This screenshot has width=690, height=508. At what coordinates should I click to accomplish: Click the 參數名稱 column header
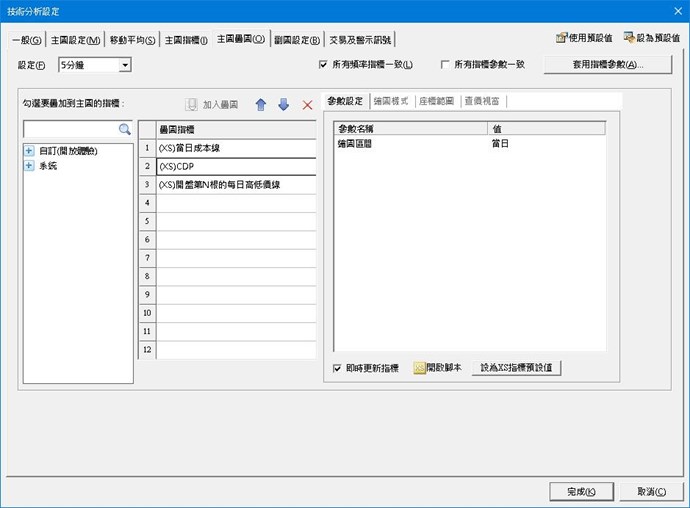click(x=411, y=129)
